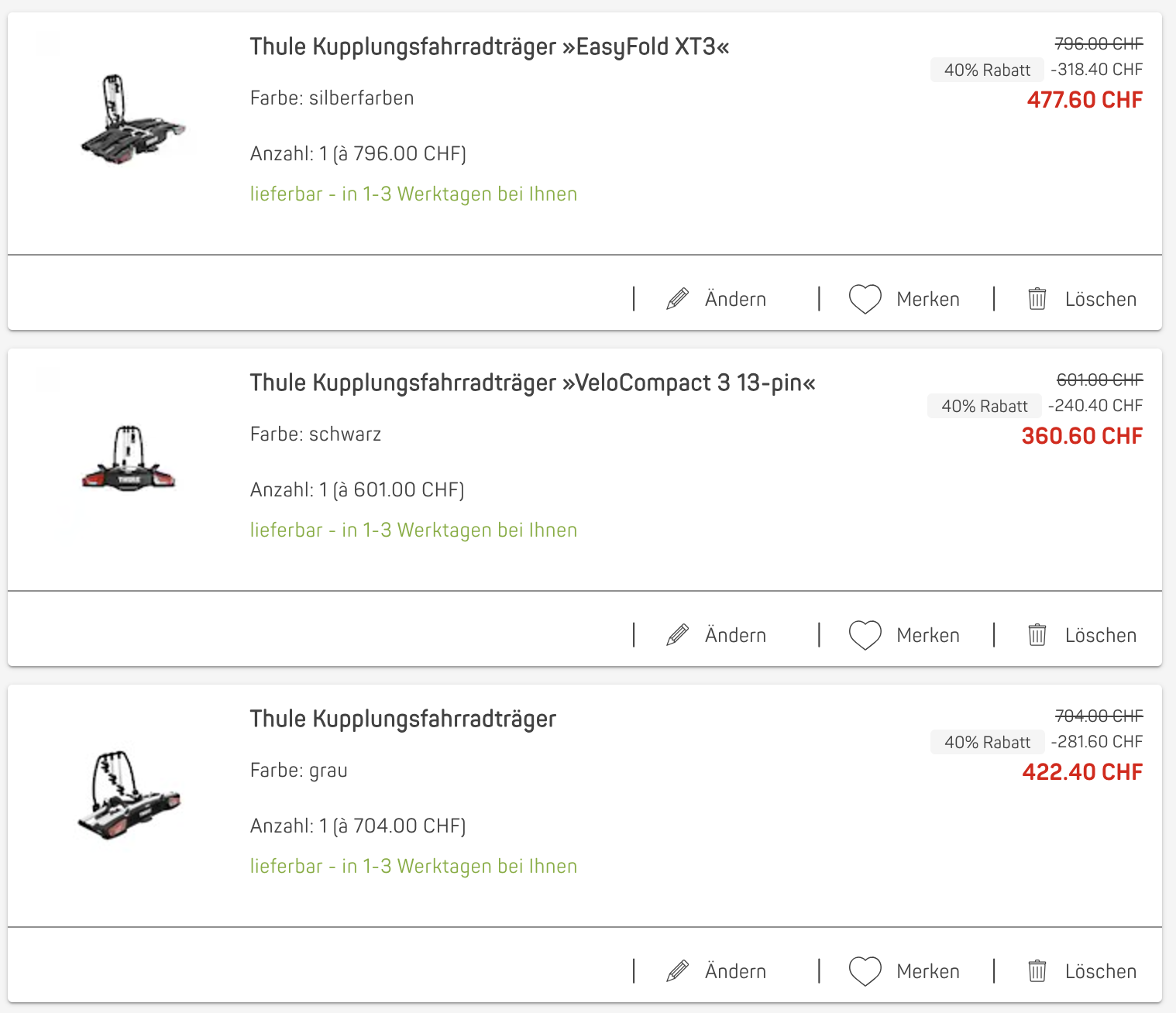1176x1013 pixels.
Task: Click heart icon for VeloCompact 3 item
Action: click(865, 635)
